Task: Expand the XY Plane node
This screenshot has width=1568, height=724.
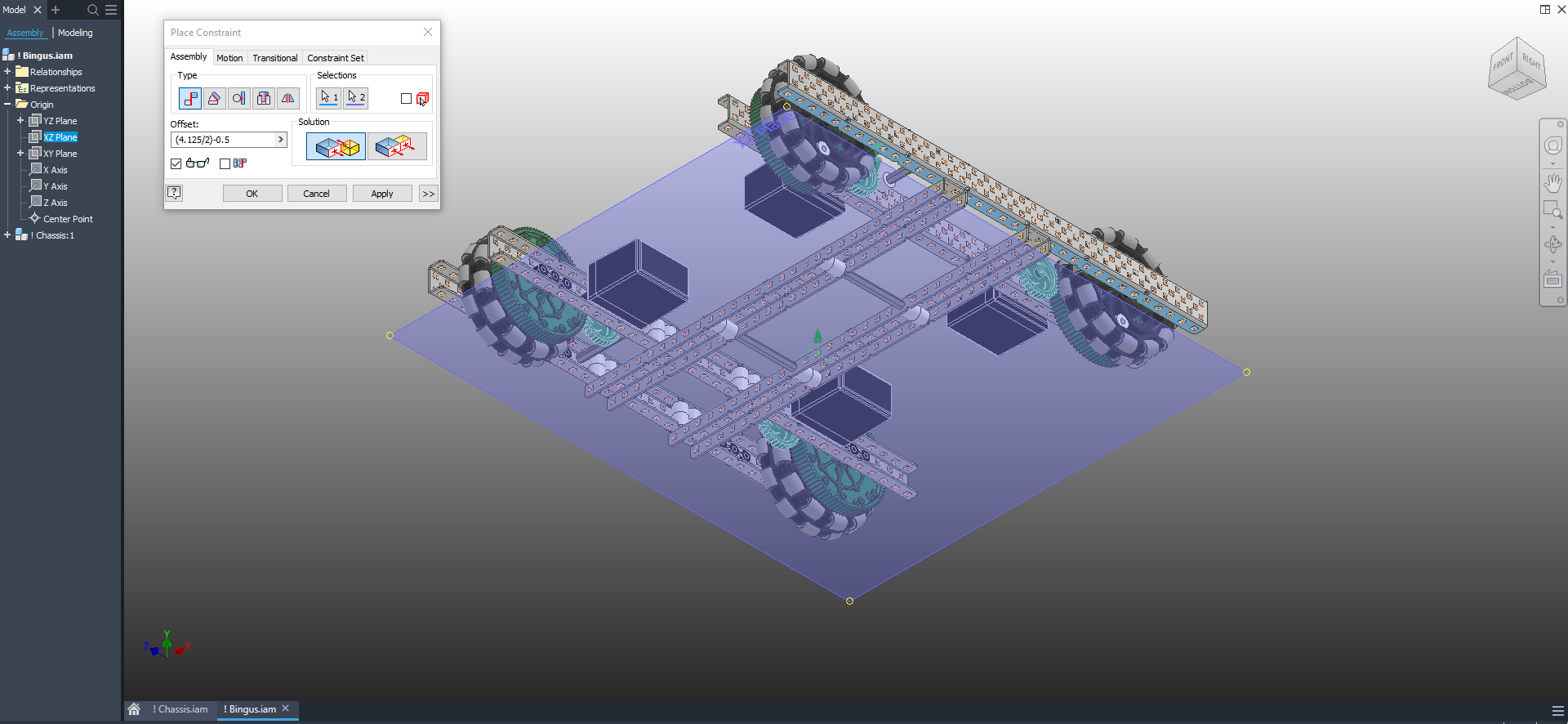Action: tap(20, 154)
